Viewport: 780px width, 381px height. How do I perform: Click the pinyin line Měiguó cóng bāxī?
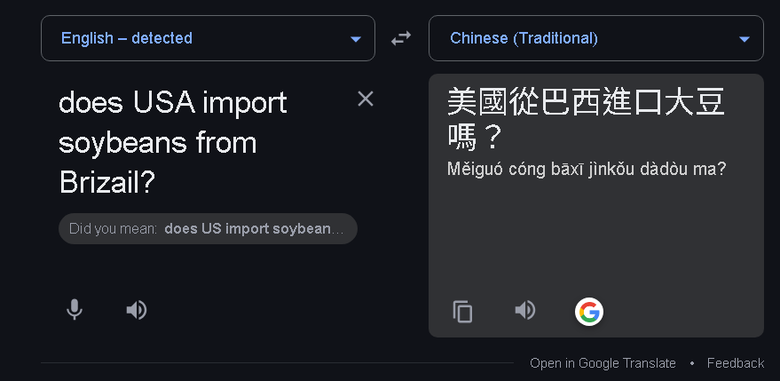[x=586, y=170]
